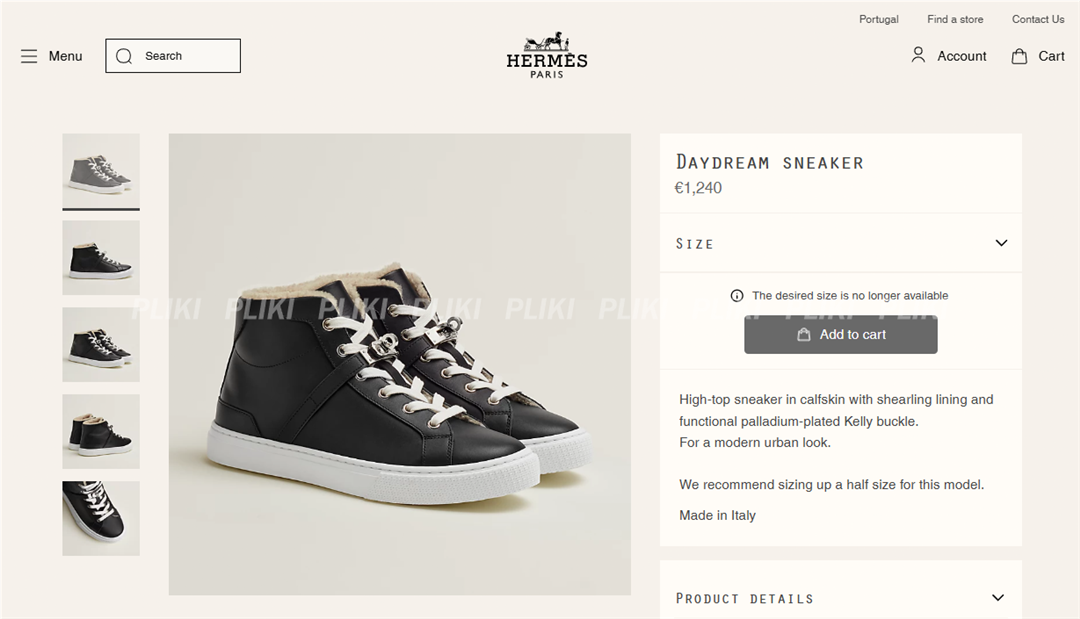This screenshot has width=1080, height=619.
Task: Click the info icon next to availability message
Action: pos(737,295)
